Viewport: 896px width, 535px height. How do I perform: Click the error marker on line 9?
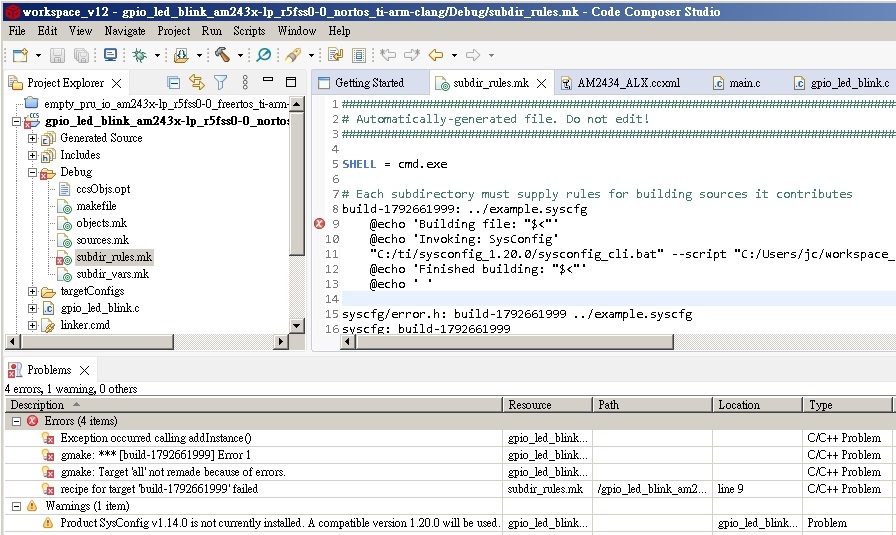(319, 223)
